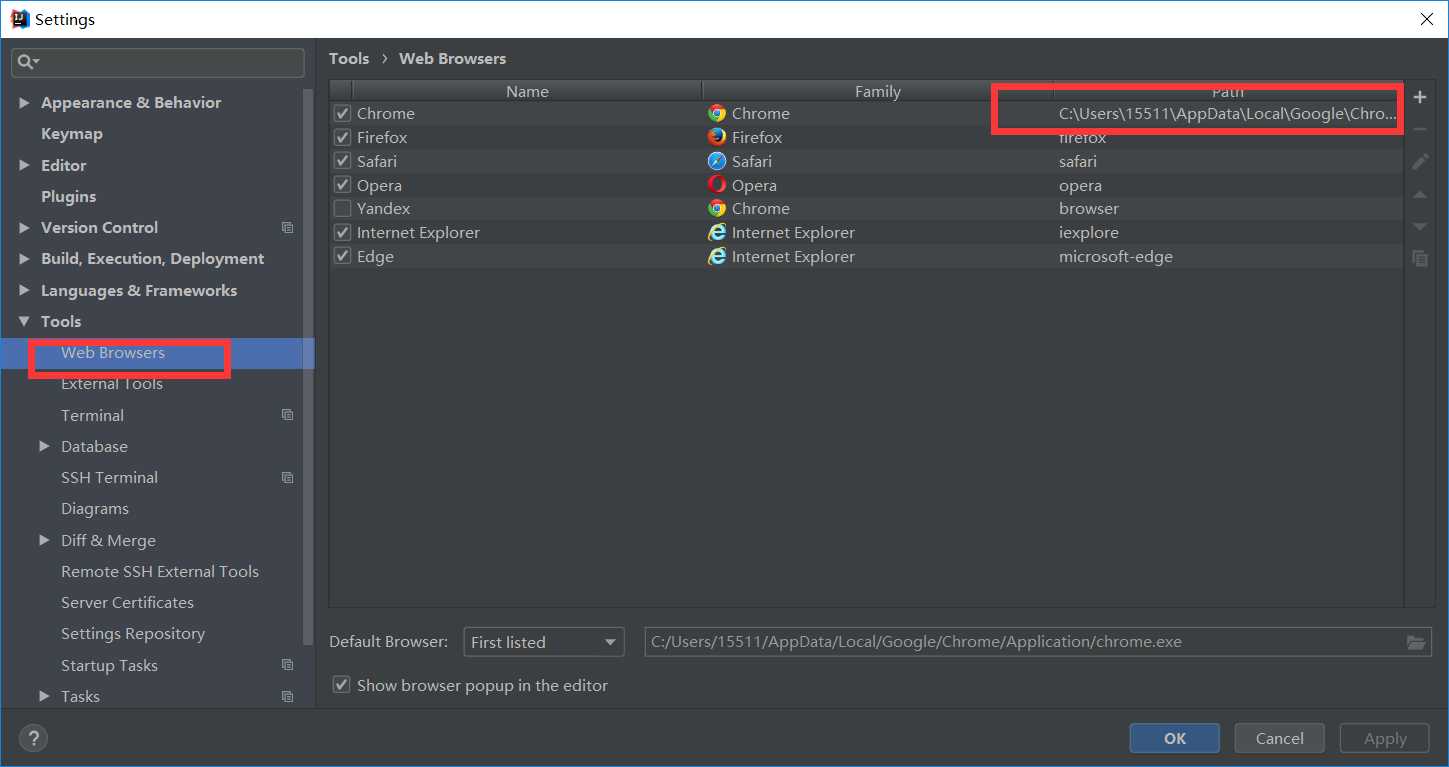Open the help question mark icon
The height and width of the screenshot is (767, 1449).
coord(33,739)
